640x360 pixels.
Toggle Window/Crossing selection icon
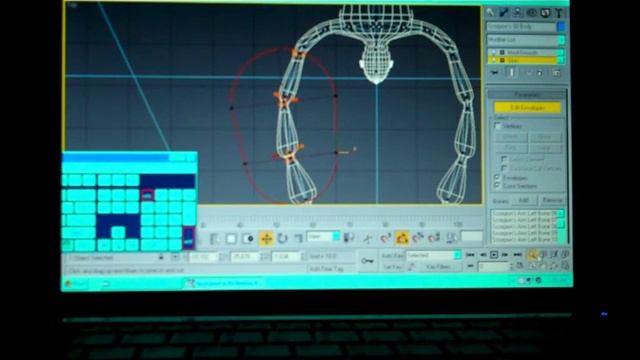coord(248,239)
